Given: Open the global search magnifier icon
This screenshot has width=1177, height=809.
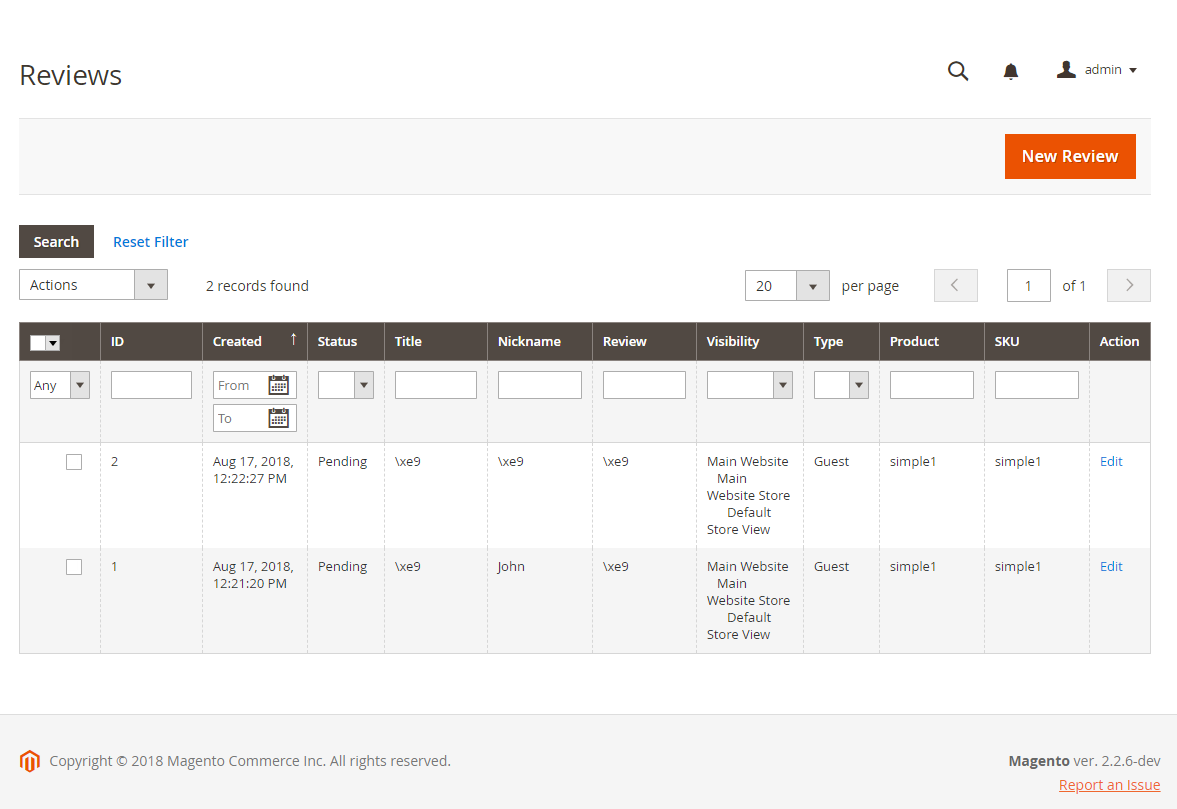Looking at the screenshot, I should (957, 71).
